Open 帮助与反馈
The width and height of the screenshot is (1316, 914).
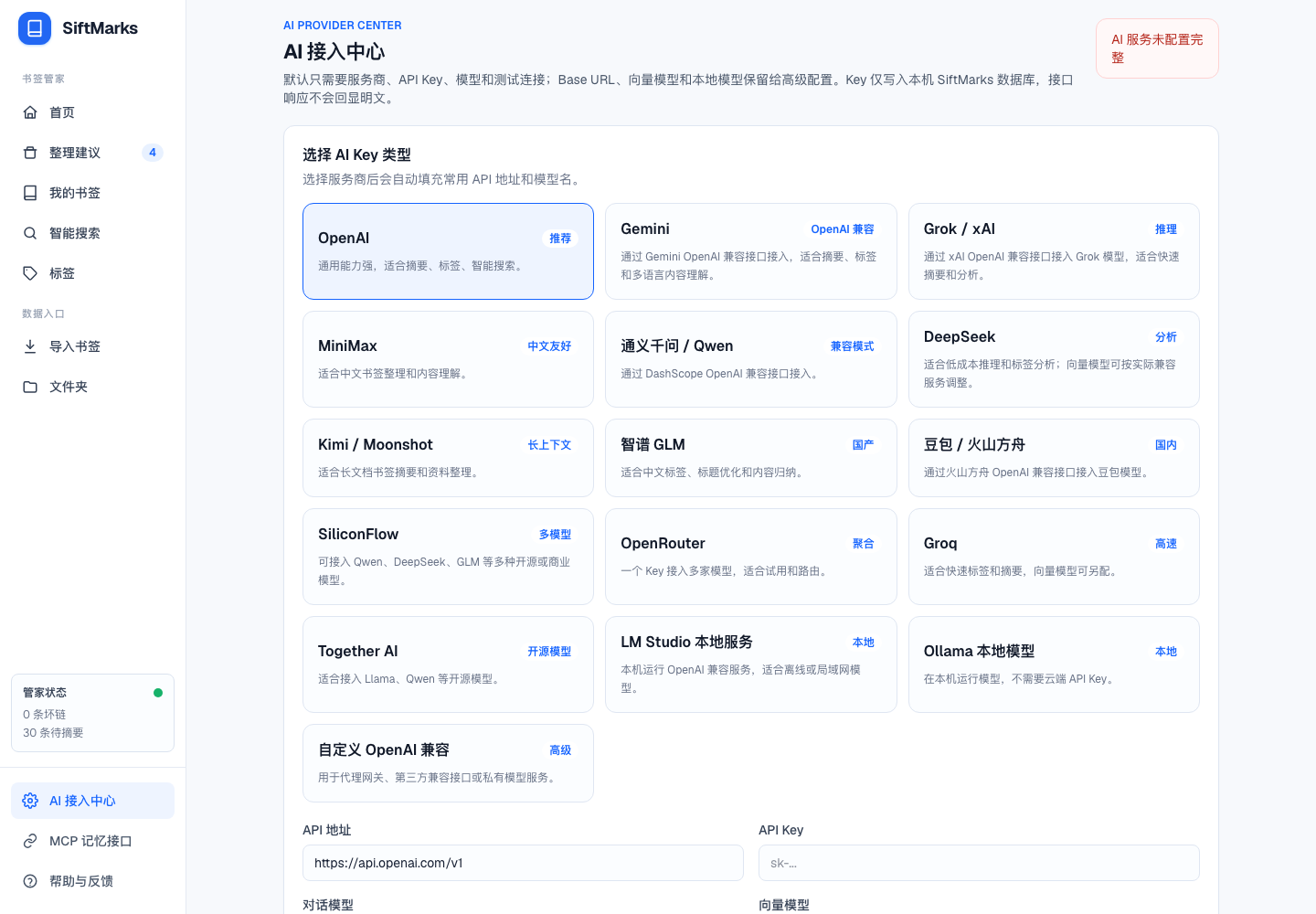[x=92, y=881]
